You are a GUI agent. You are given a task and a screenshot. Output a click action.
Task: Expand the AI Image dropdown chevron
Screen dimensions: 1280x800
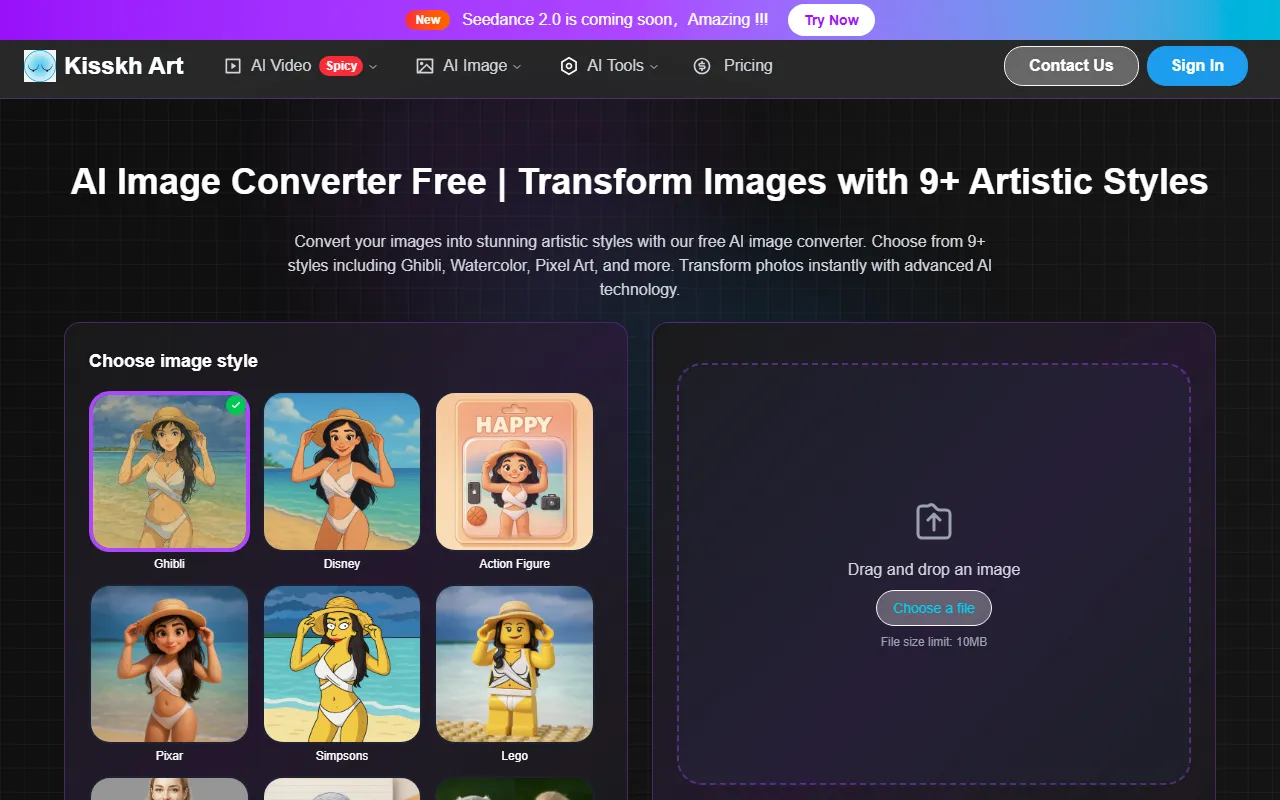point(517,67)
